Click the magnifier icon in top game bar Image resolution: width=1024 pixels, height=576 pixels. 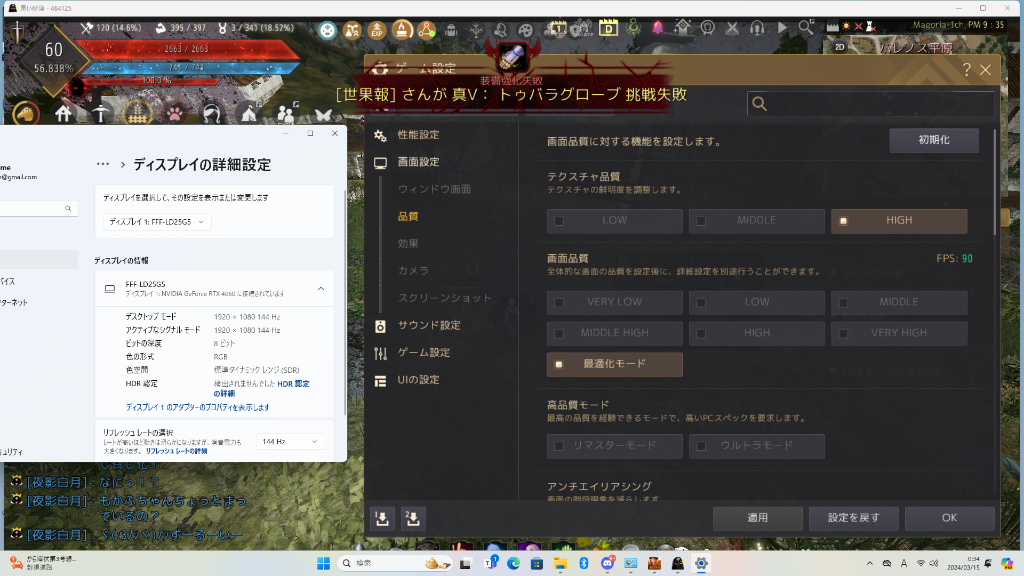coord(806,27)
